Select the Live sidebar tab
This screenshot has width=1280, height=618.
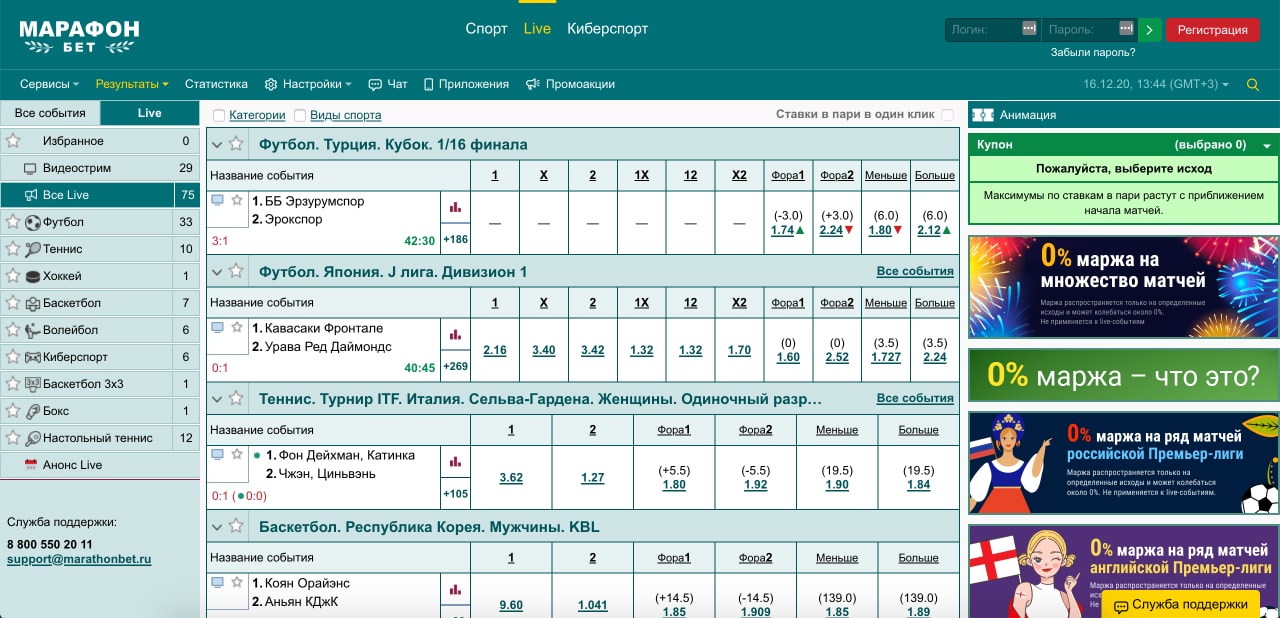click(x=150, y=113)
